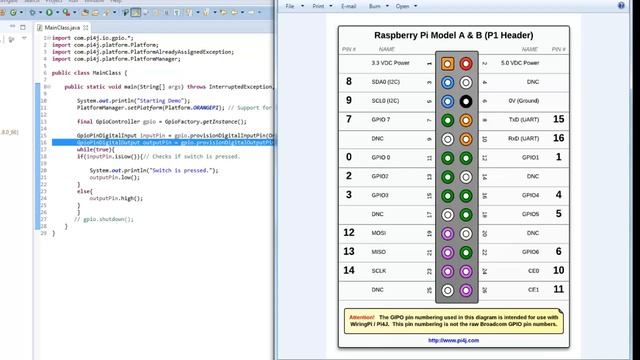Screen dimensions: 640x360
Task: Click the black 0V (Ground) pin
Action: [x=466, y=101]
